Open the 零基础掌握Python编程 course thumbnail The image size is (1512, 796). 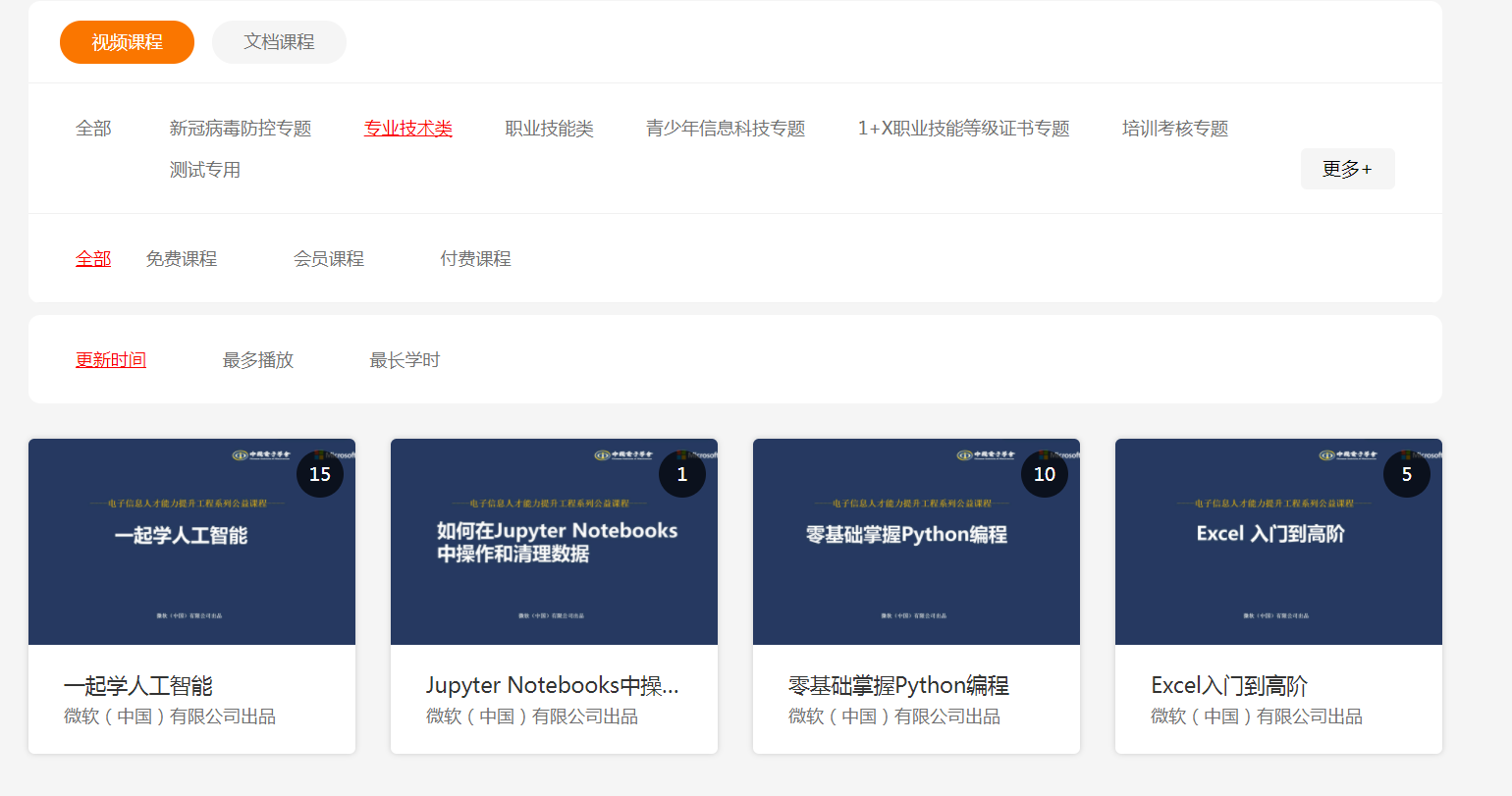916,542
